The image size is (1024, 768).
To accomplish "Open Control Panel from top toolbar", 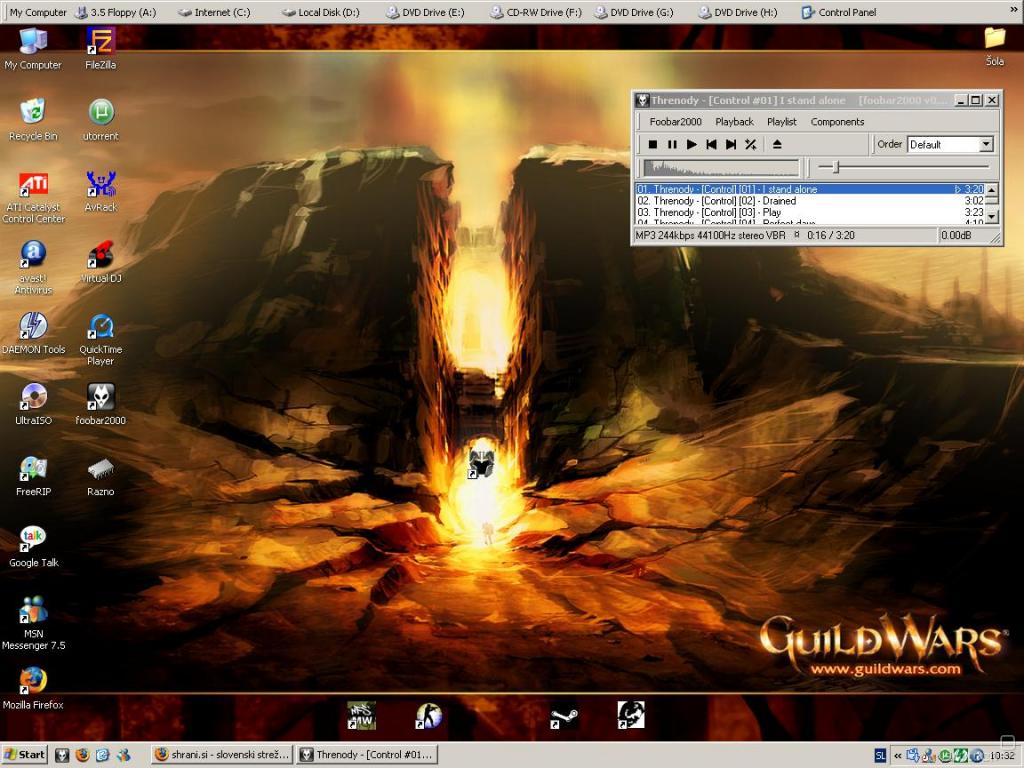I will point(839,12).
